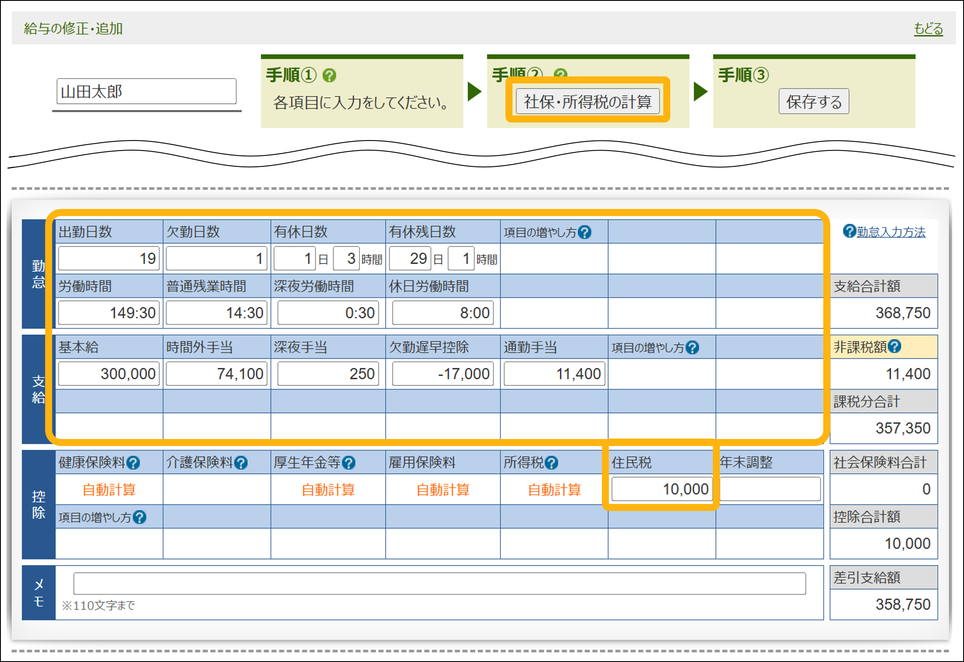Select the 出勤日数 input field
This screenshot has width=964, height=662.
click(x=108, y=259)
